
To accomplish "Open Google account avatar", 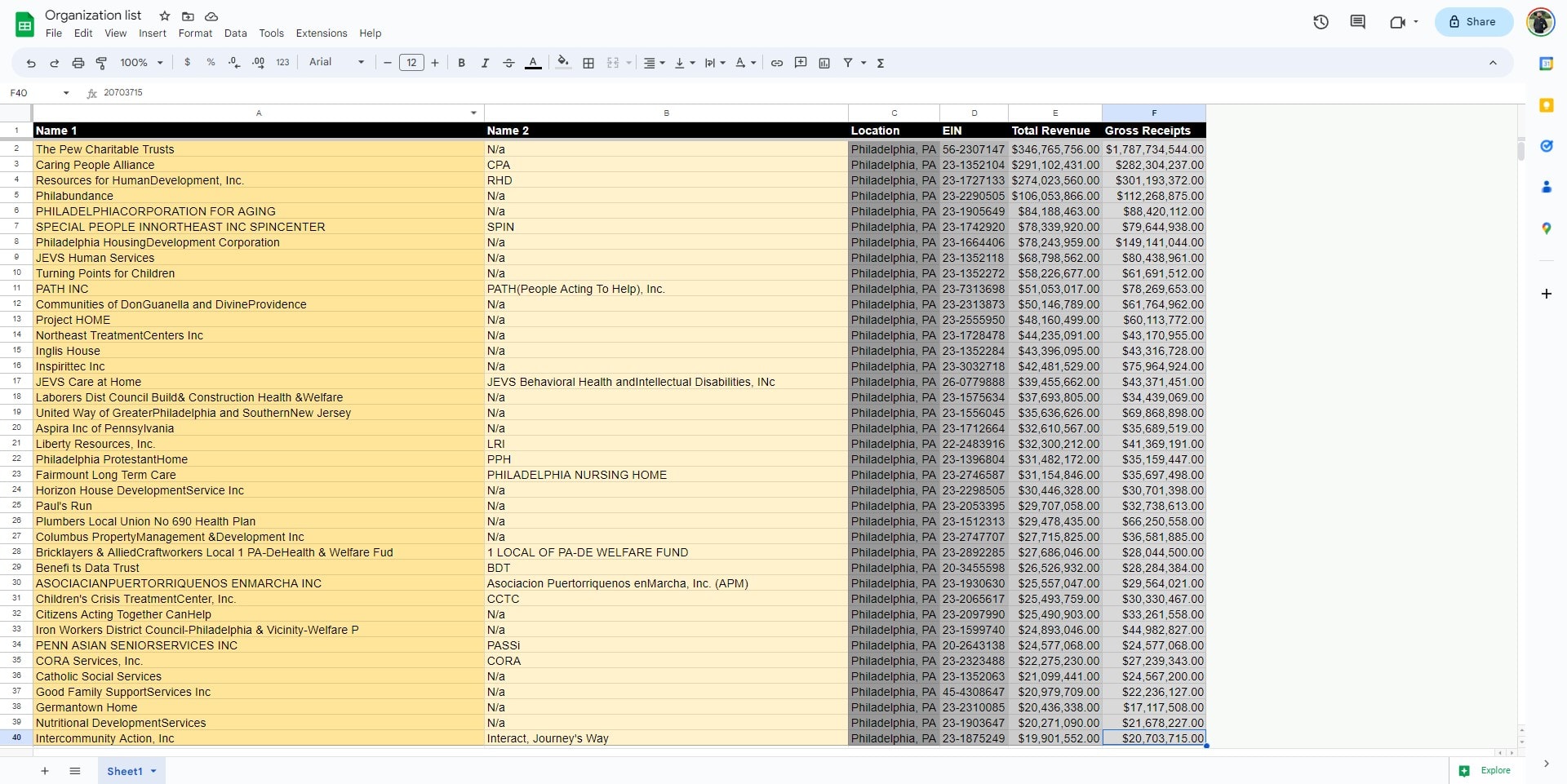I will click(x=1540, y=22).
